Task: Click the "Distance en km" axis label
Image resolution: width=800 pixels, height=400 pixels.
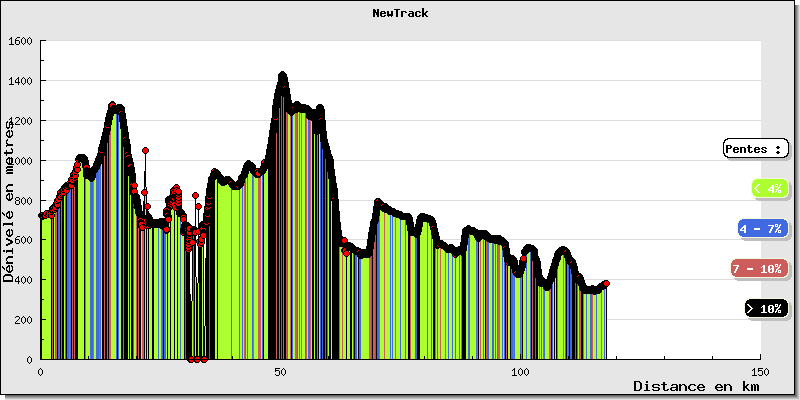Action: click(695, 386)
